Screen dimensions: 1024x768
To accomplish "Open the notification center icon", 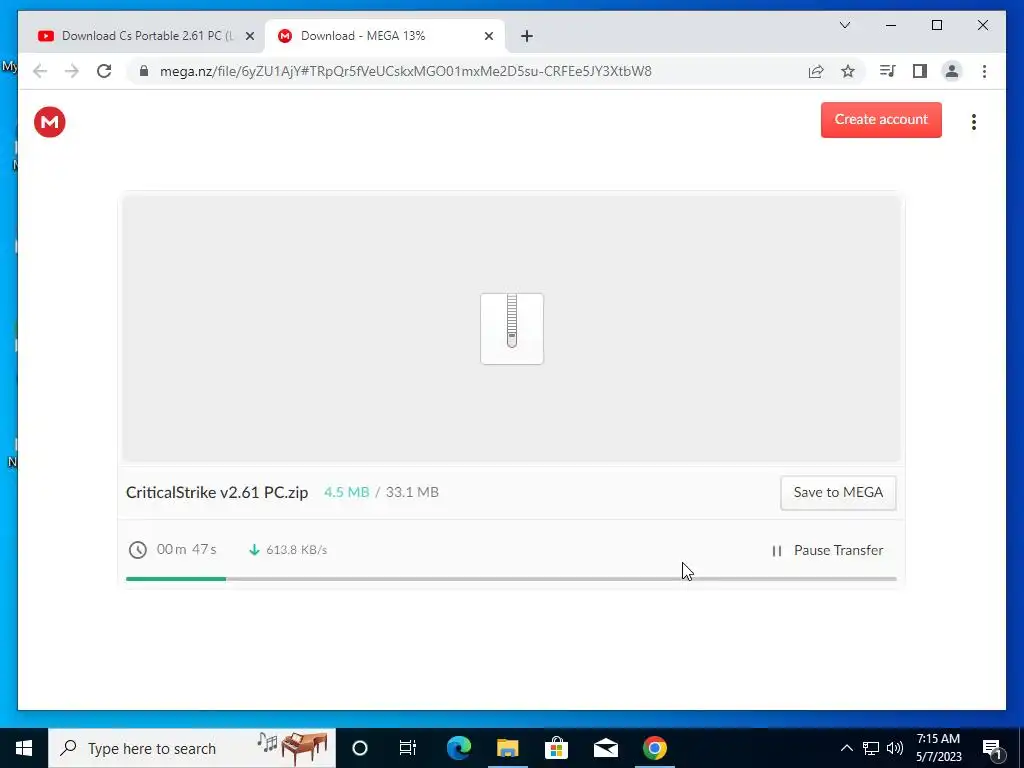I will 993,748.
